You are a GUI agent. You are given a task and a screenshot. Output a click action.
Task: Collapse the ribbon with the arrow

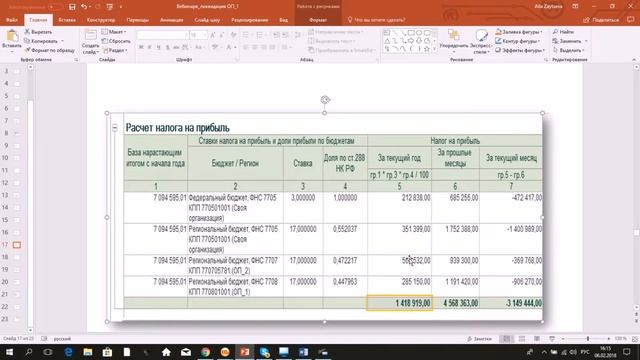(x=634, y=60)
